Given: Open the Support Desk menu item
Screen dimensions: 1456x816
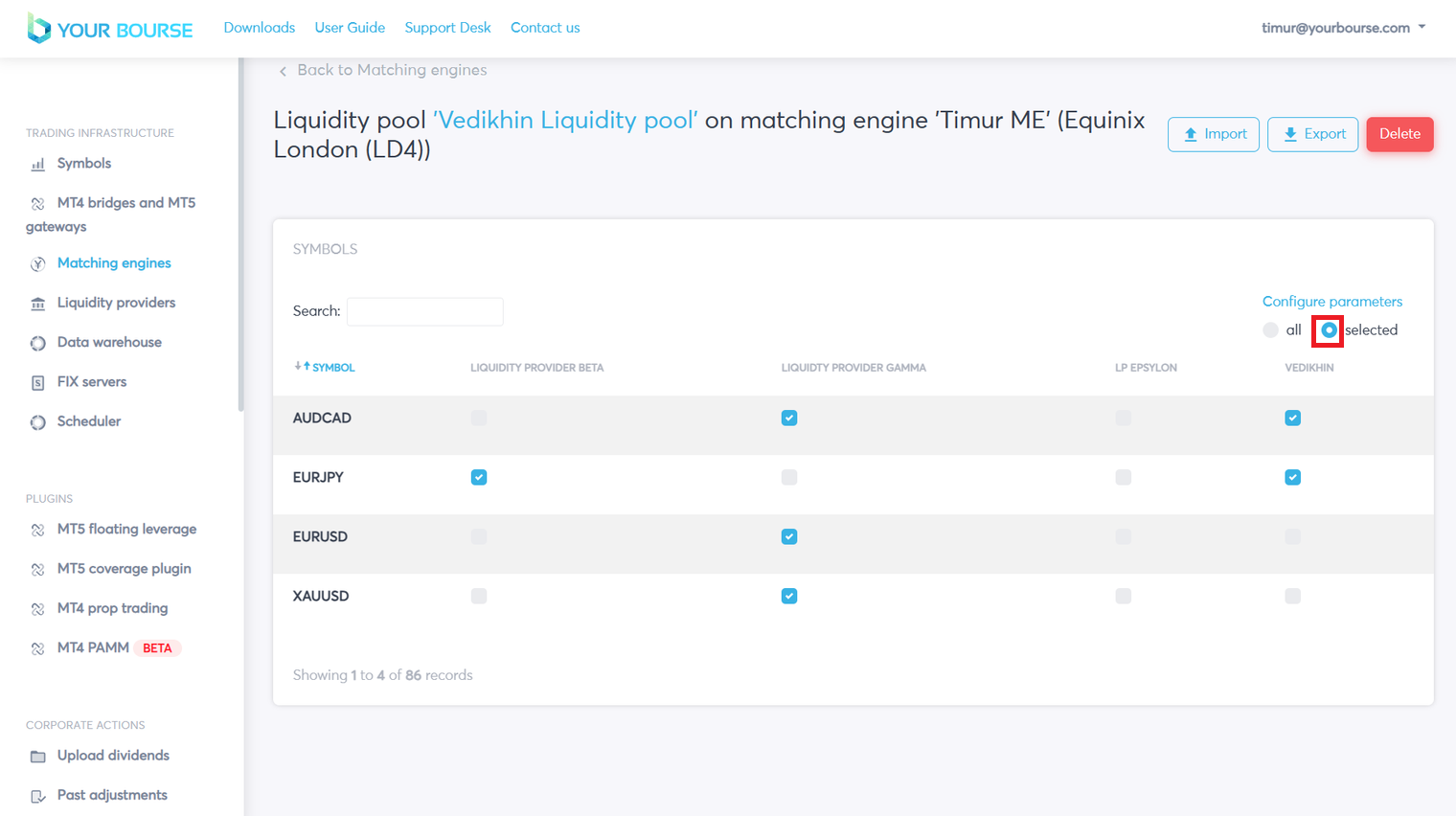Looking at the screenshot, I should 447,28.
